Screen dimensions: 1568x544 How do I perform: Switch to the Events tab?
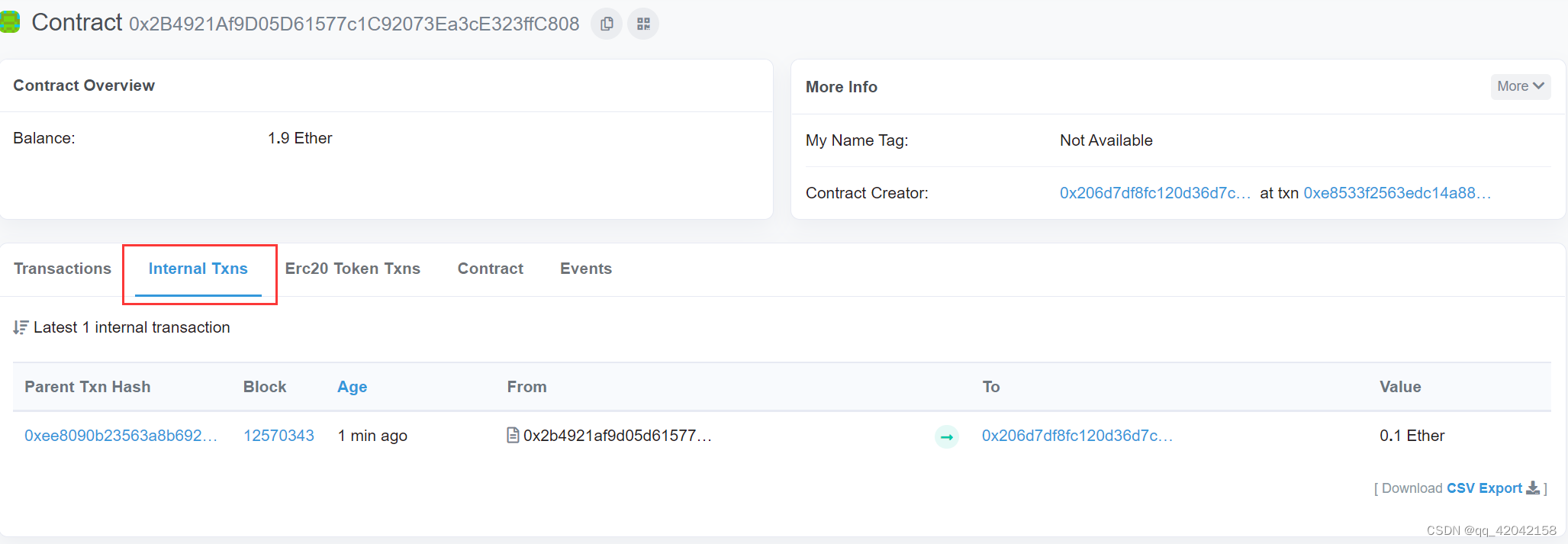[586, 269]
